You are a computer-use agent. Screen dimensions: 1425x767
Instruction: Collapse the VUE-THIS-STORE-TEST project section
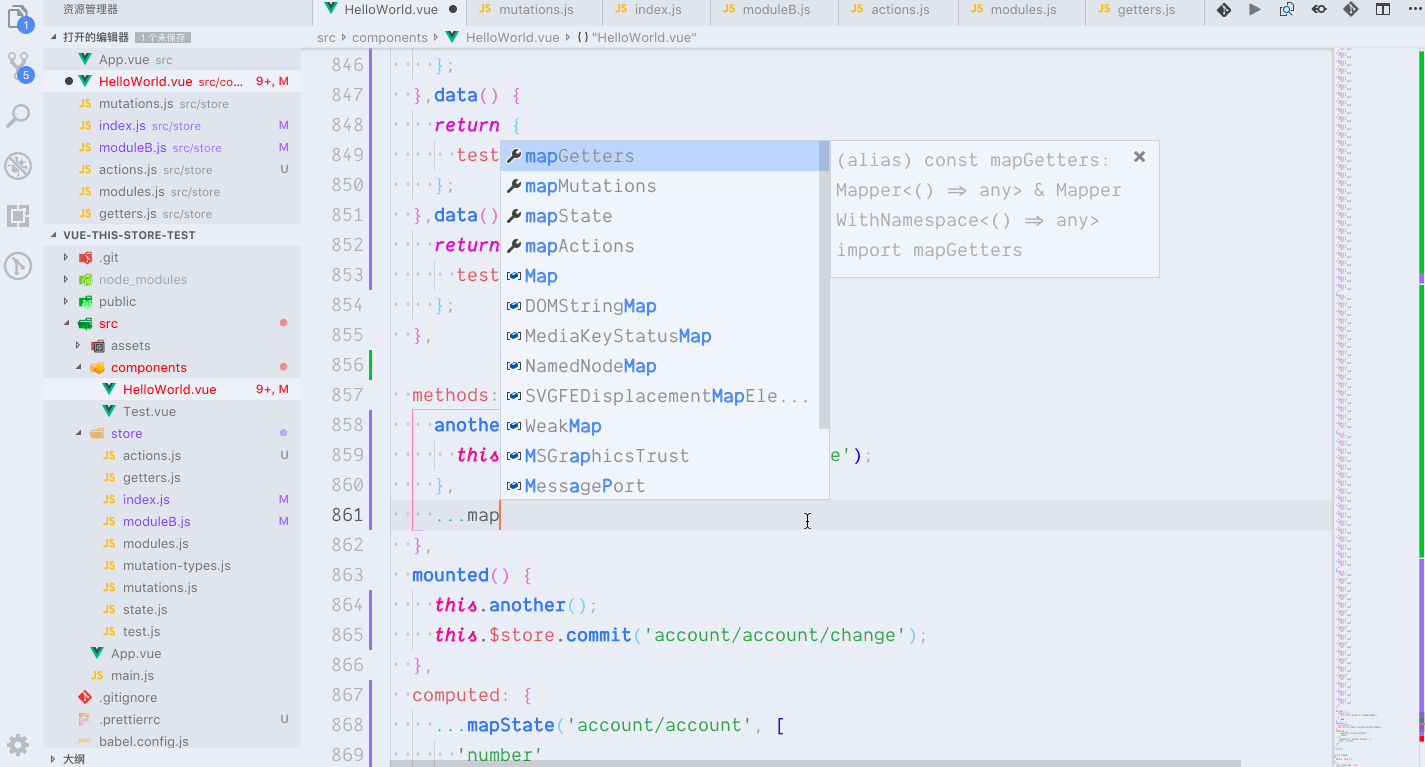pos(172,235)
